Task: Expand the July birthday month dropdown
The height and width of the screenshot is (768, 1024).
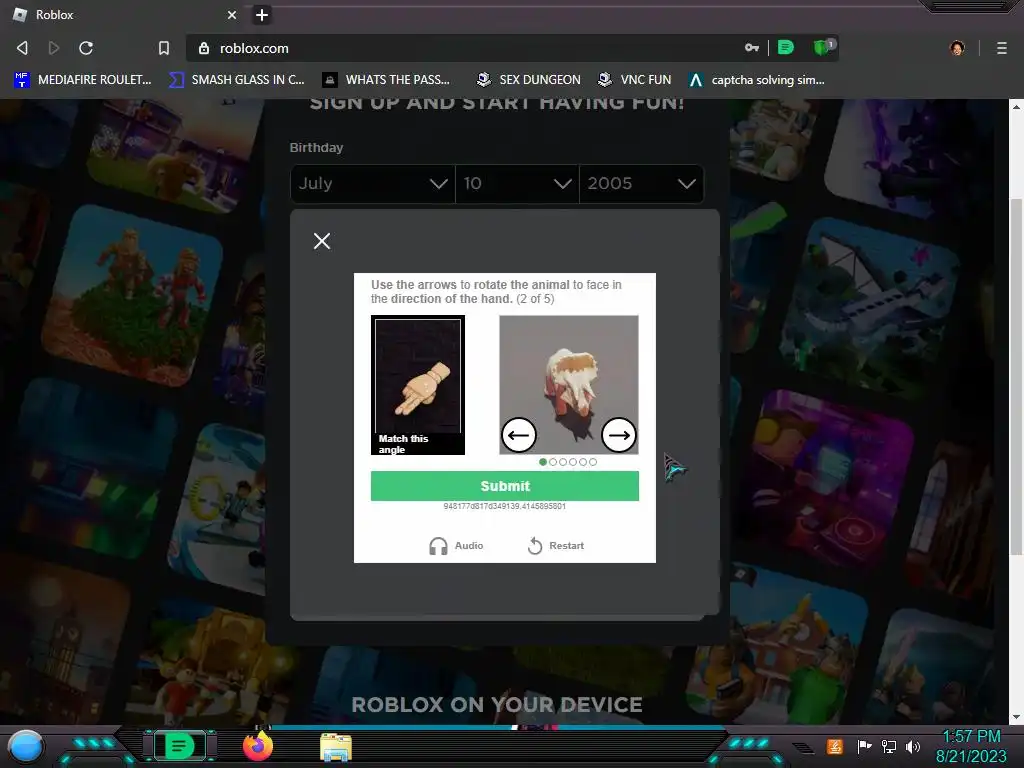Action: [373, 184]
